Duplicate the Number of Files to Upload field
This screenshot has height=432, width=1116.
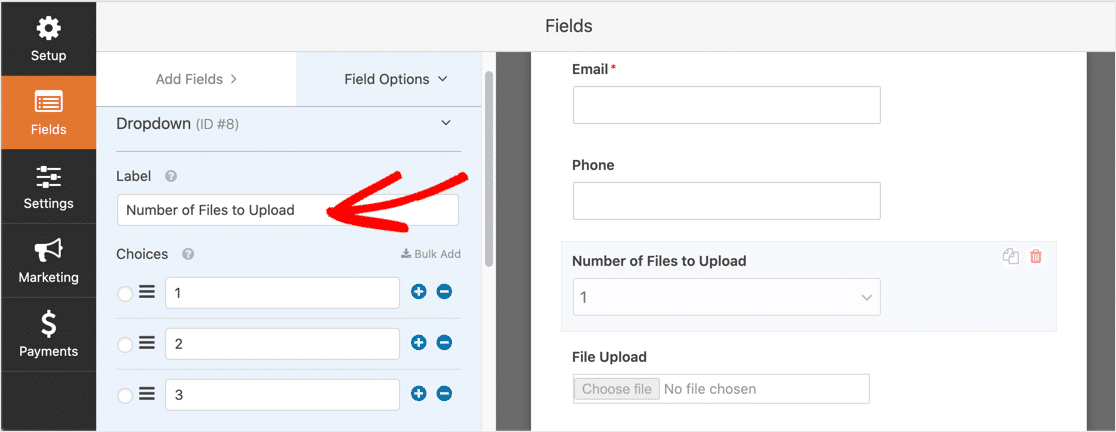1011,257
